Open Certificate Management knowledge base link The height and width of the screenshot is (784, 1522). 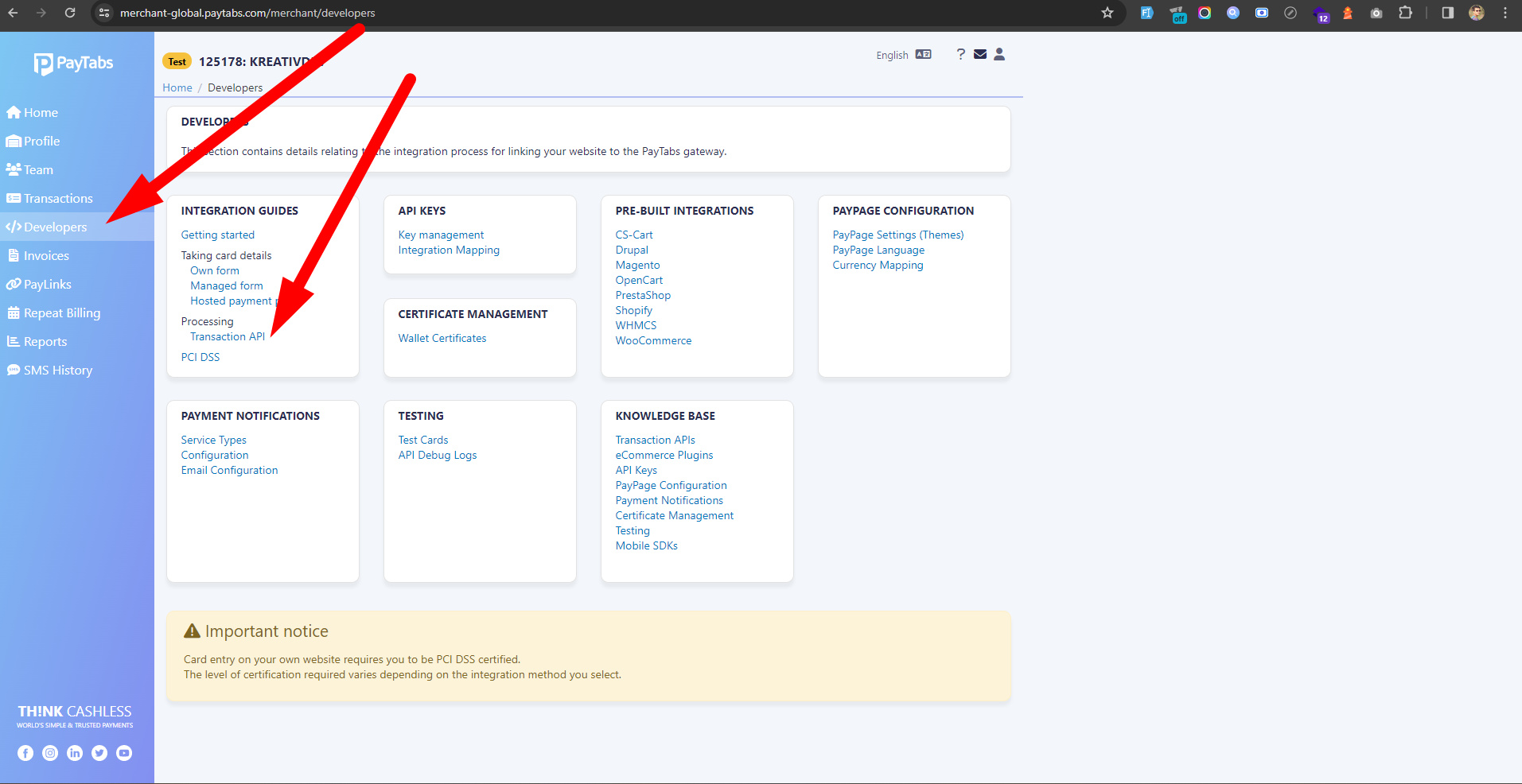pyautogui.click(x=675, y=515)
